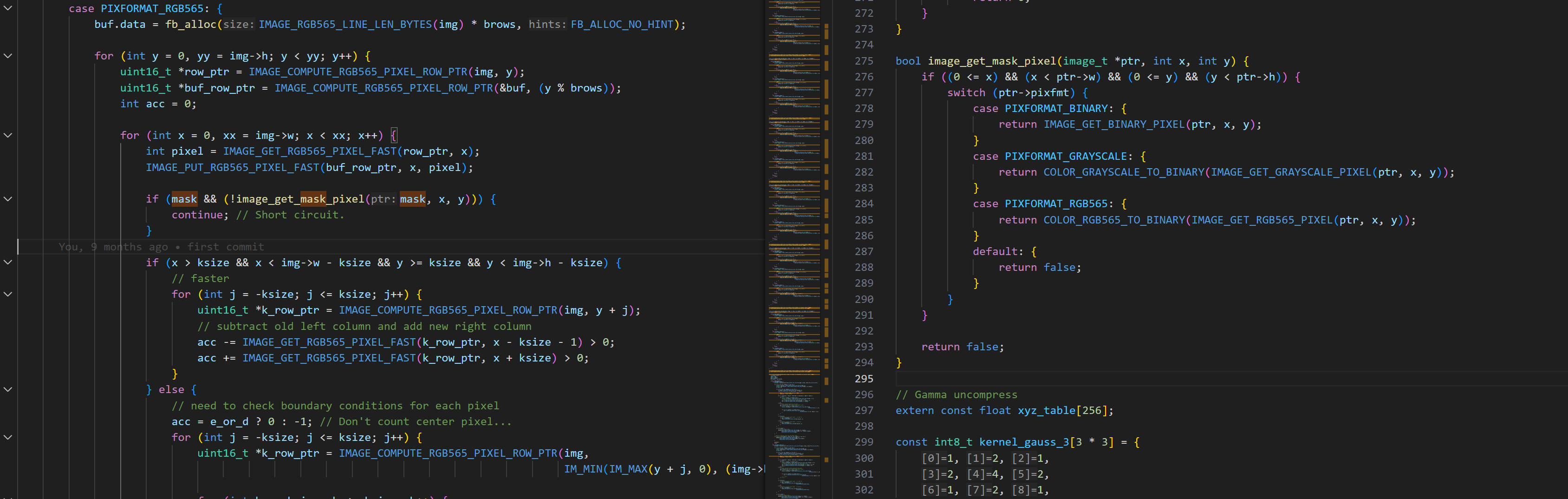Fold the '} else {' block
This screenshot has height=499, width=1568.
[x=8, y=390]
